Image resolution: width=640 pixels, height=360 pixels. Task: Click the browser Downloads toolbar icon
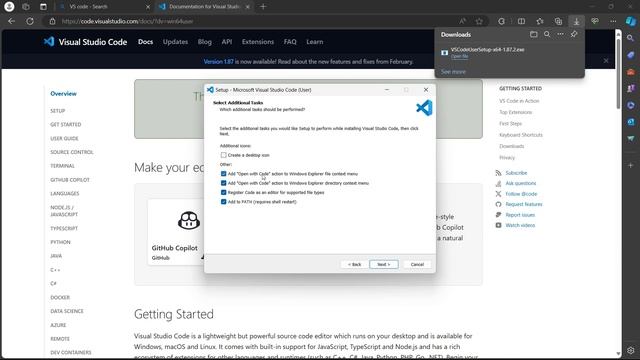[576, 21]
